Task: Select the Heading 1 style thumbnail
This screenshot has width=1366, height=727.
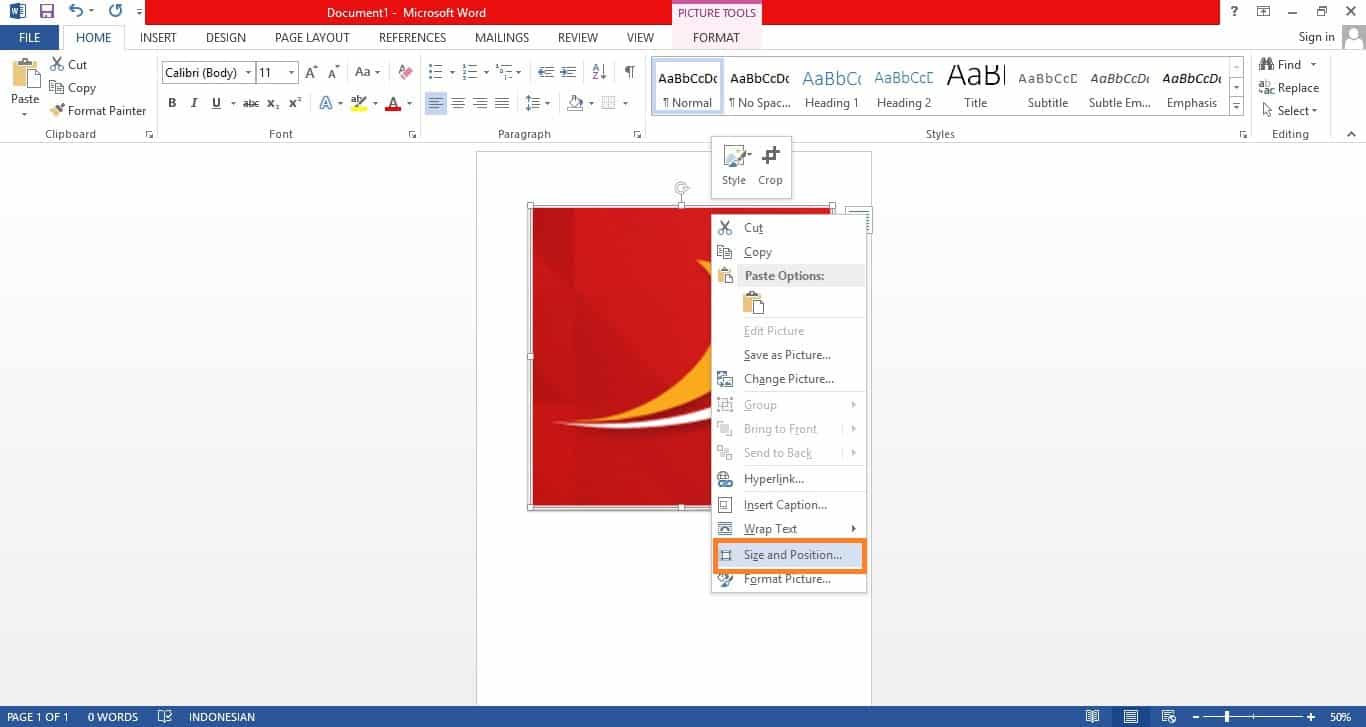Action: [x=831, y=88]
